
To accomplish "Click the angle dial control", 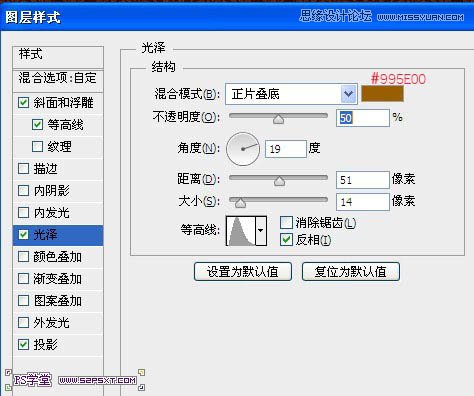I will click(x=243, y=149).
